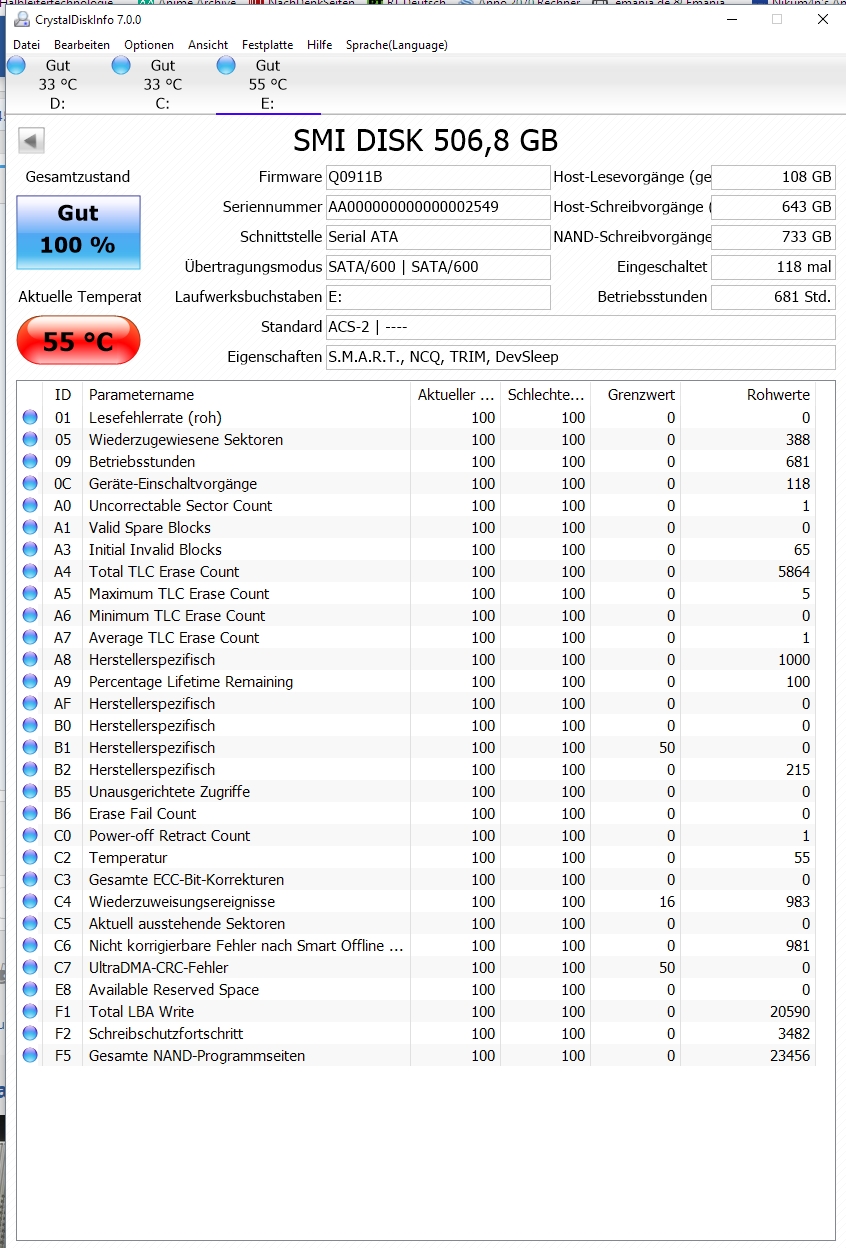Open the Datei menu
Screen dimensions: 846x1248
26,45
